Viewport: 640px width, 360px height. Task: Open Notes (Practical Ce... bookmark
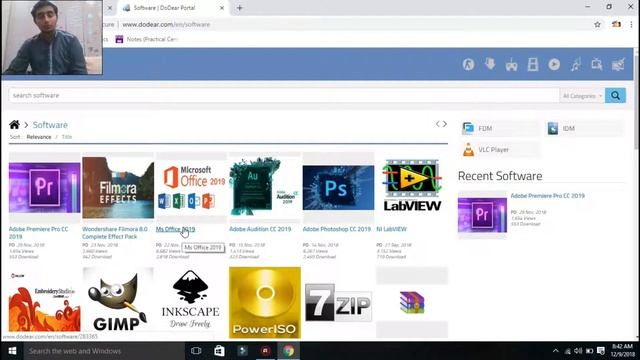pyautogui.click(x=147, y=39)
